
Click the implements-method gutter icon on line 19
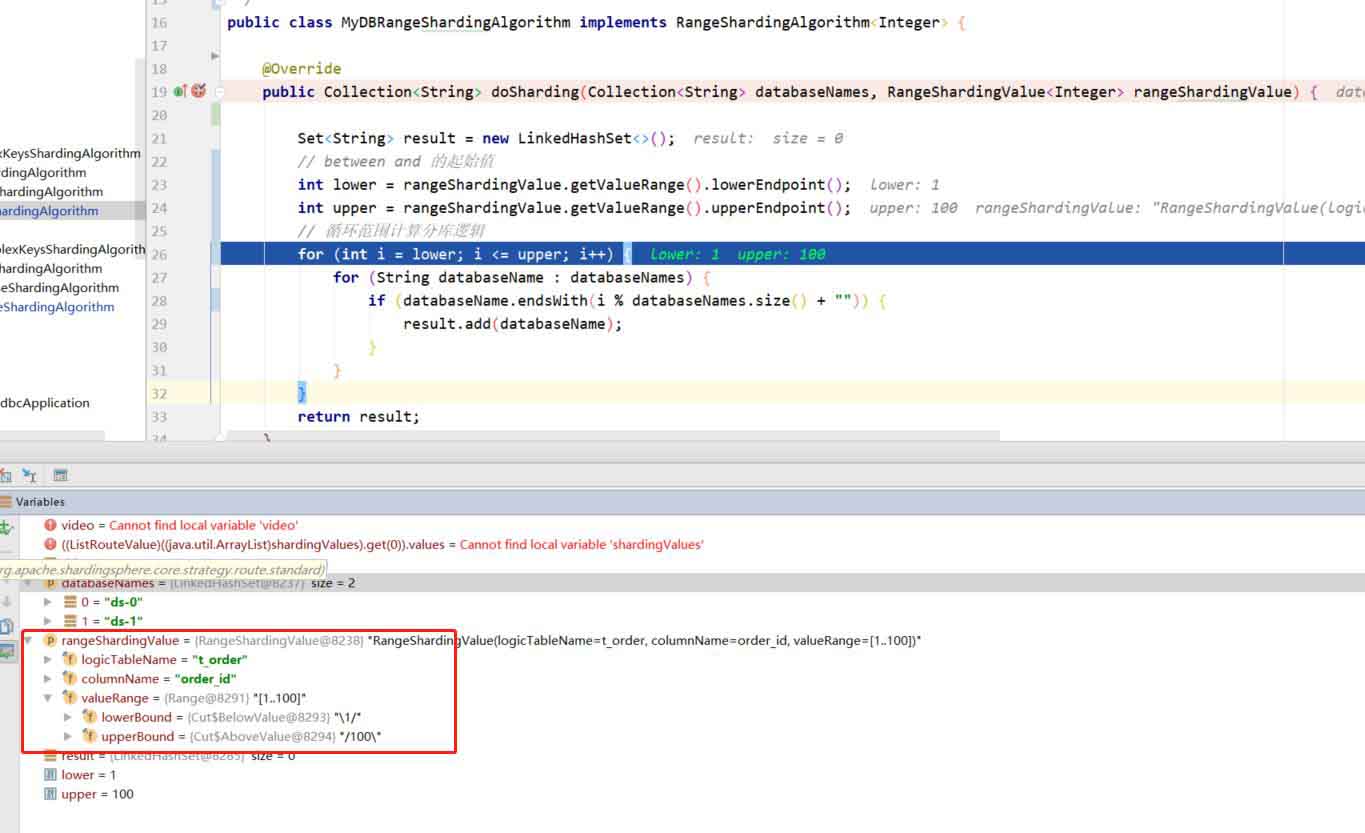[180, 91]
